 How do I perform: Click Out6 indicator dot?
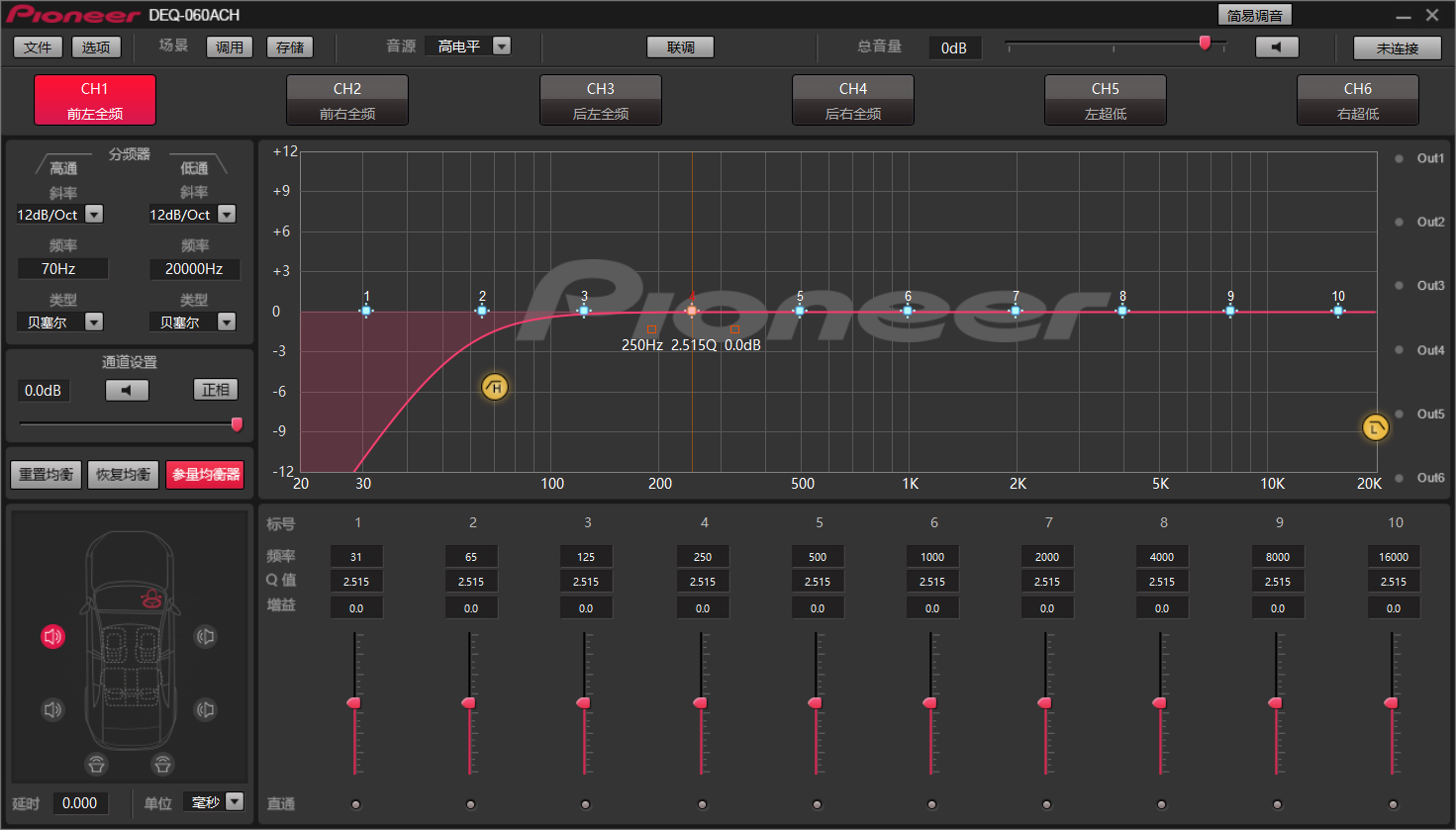point(1399,478)
